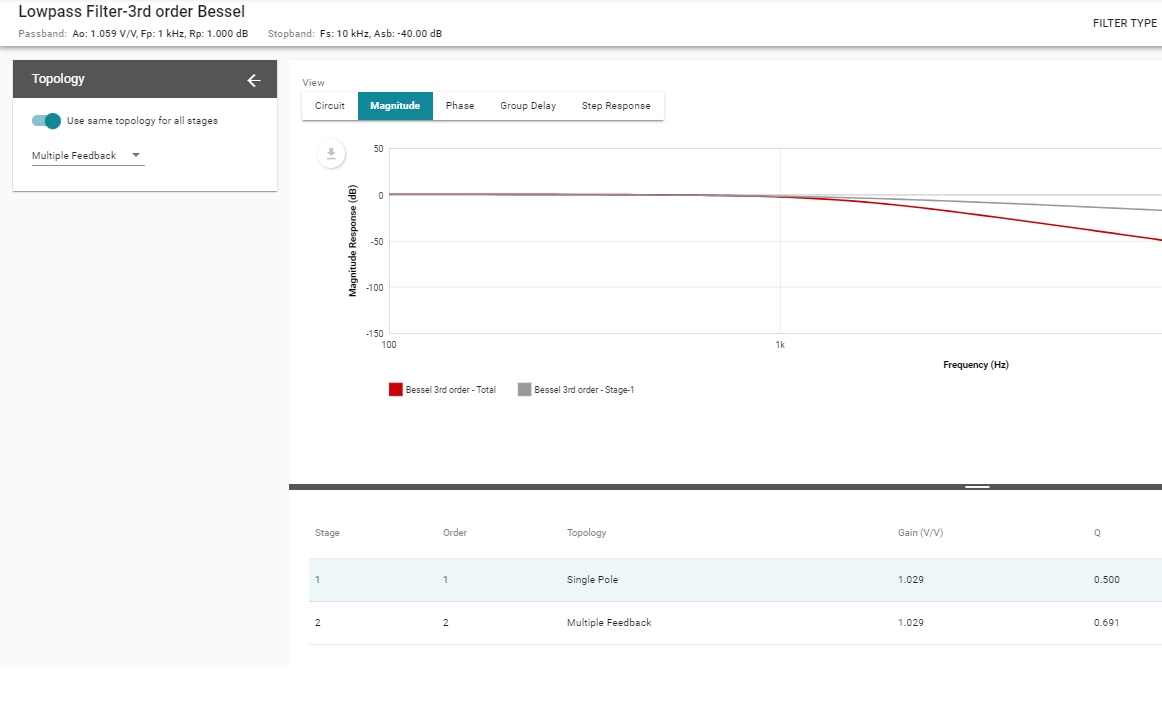Switch to the Circuit view tab
Viewport: 1162px width, 720px height.
coord(330,106)
